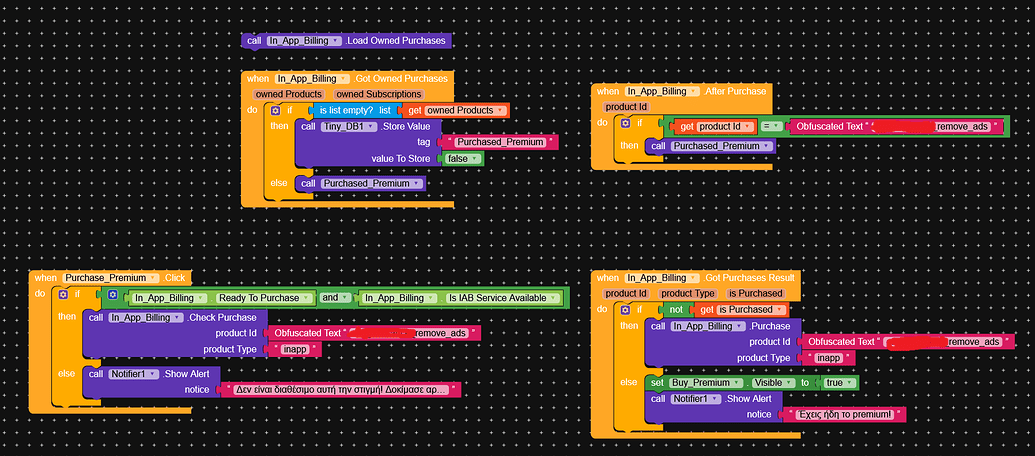This screenshot has width=1035, height=456.
Task: Open In_App_Billing dropdown in Got Purchases Result event
Action: click(x=662, y=278)
